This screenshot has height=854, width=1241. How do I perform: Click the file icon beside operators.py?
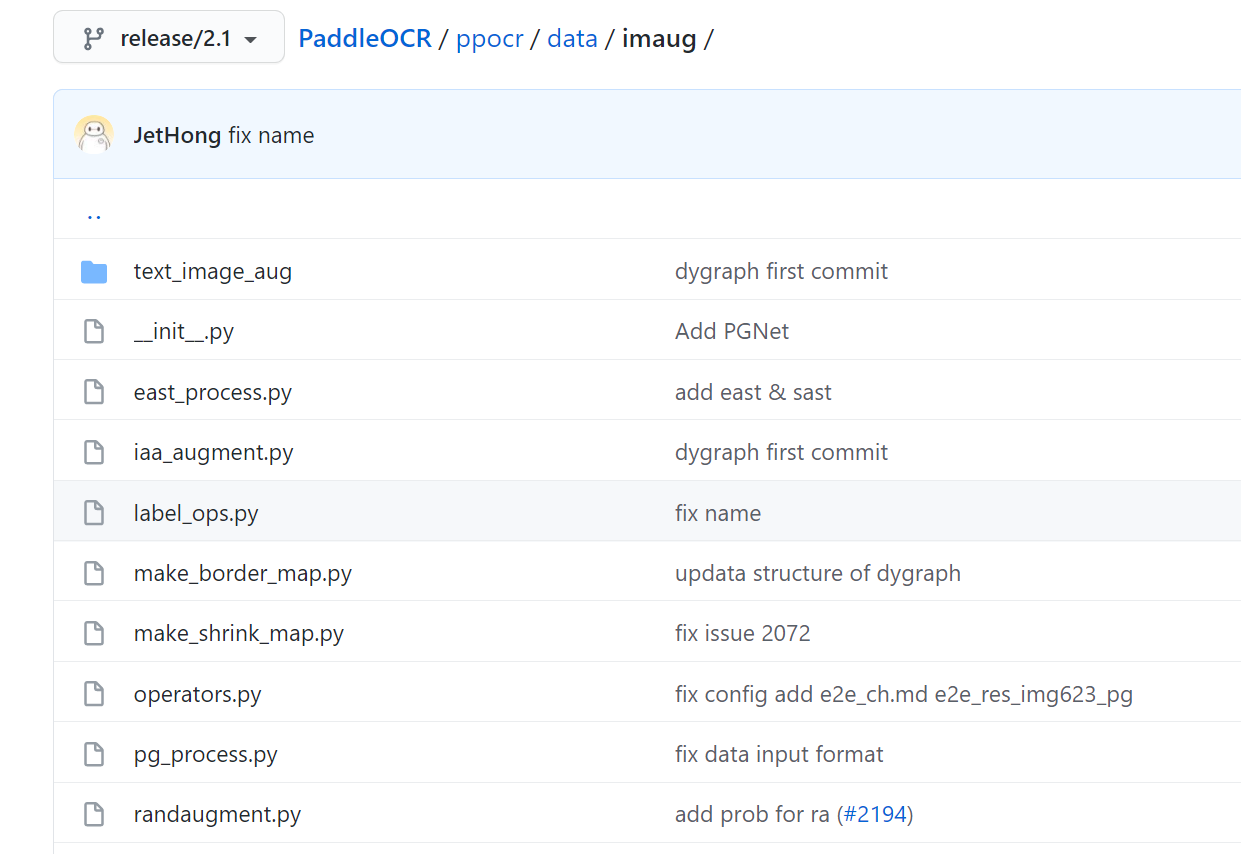pyautogui.click(x=93, y=693)
